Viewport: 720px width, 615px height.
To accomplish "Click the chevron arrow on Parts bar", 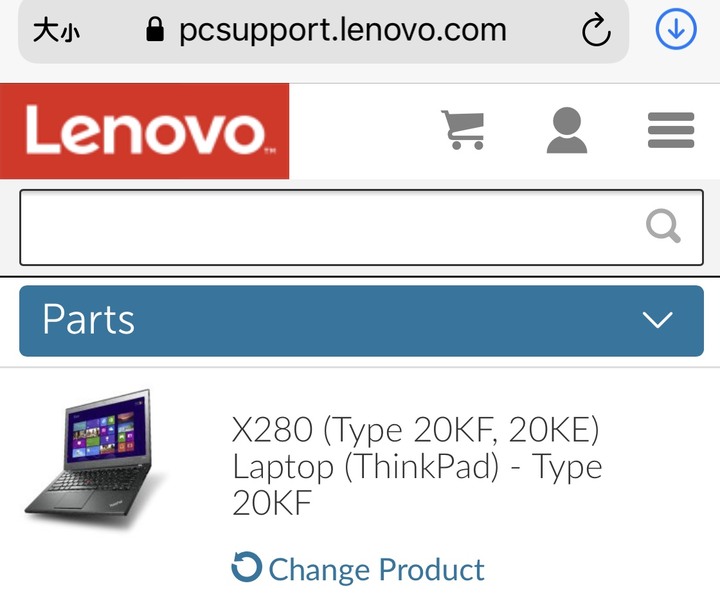I will (658, 320).
